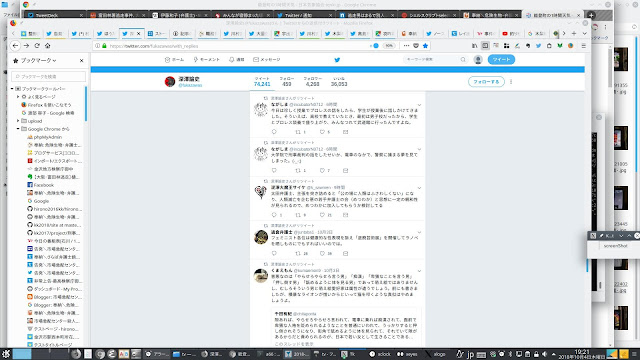
Task: Like the second Nagashima tweet about dream
Action: click(322, 170)
